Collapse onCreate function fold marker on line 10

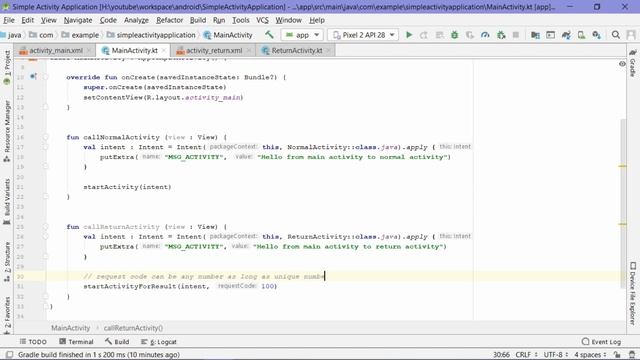[x=45, y=77]
